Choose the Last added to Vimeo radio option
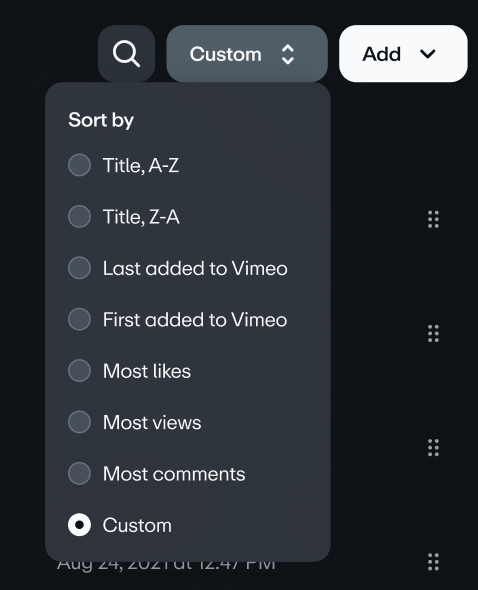The width and height of the screenshot is (478, 590). pos(79,268)
